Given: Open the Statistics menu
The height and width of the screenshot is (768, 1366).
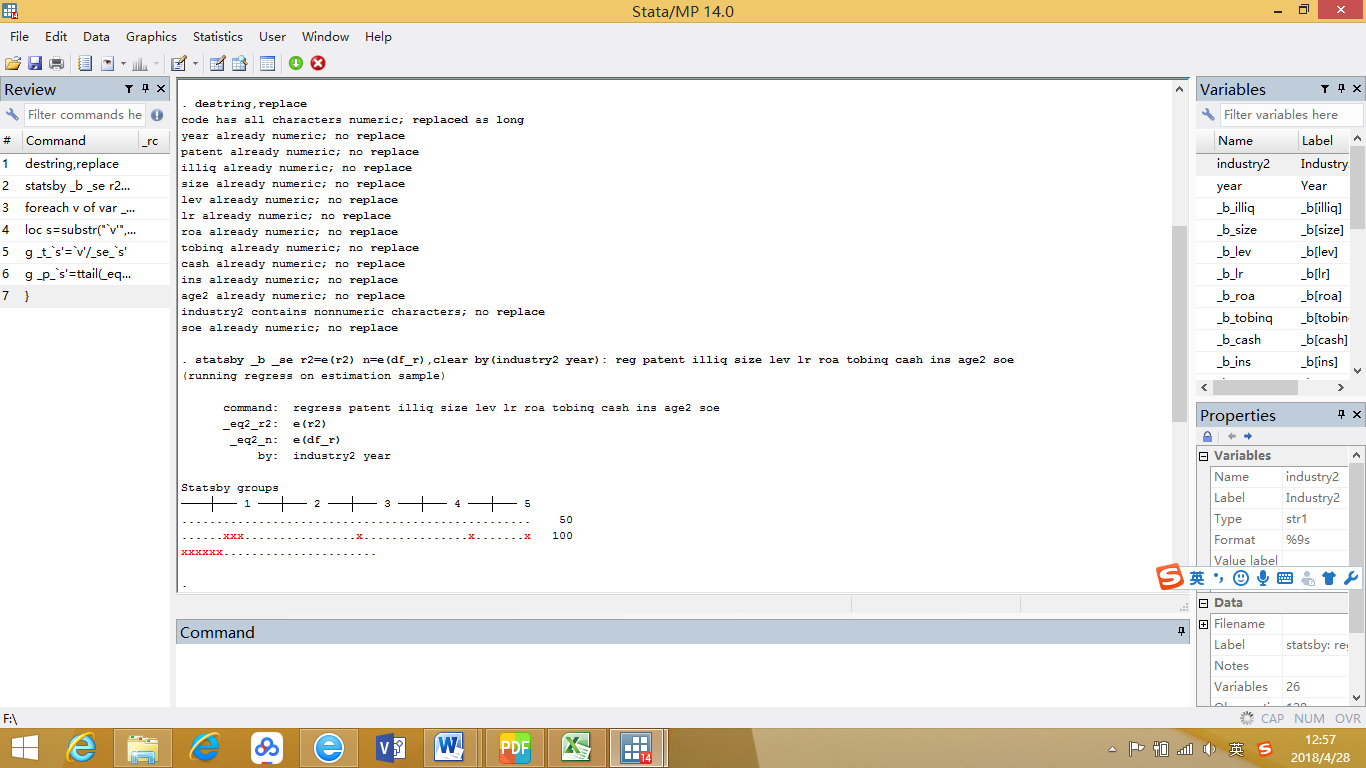Looking at the screenshot, I should click(218, 37).
